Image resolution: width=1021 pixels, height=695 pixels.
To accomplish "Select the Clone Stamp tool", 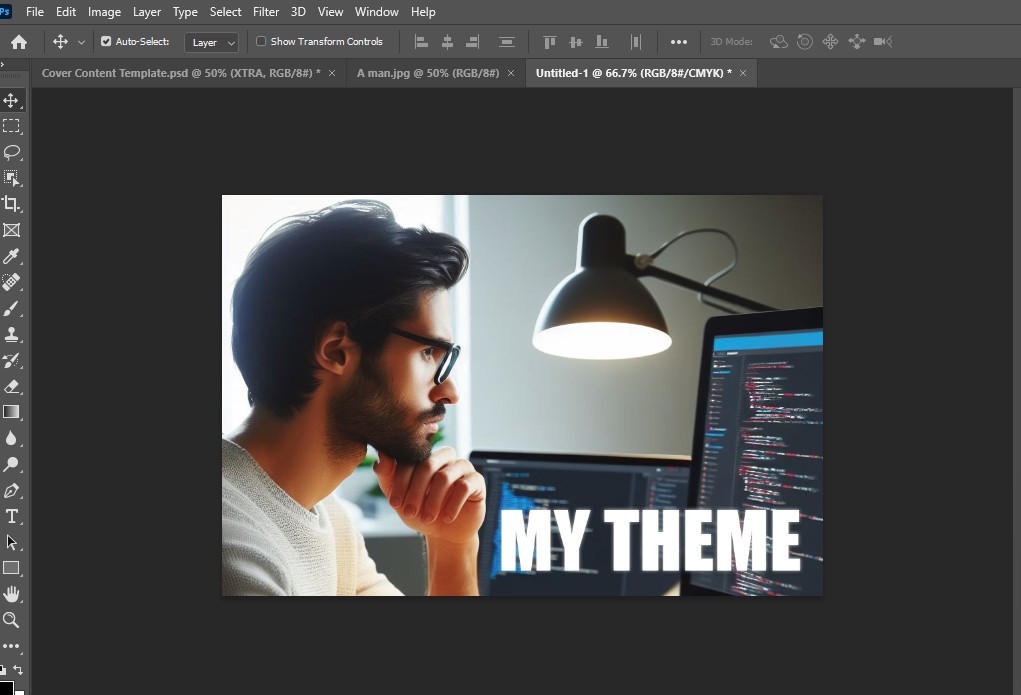I will point(11,334).
